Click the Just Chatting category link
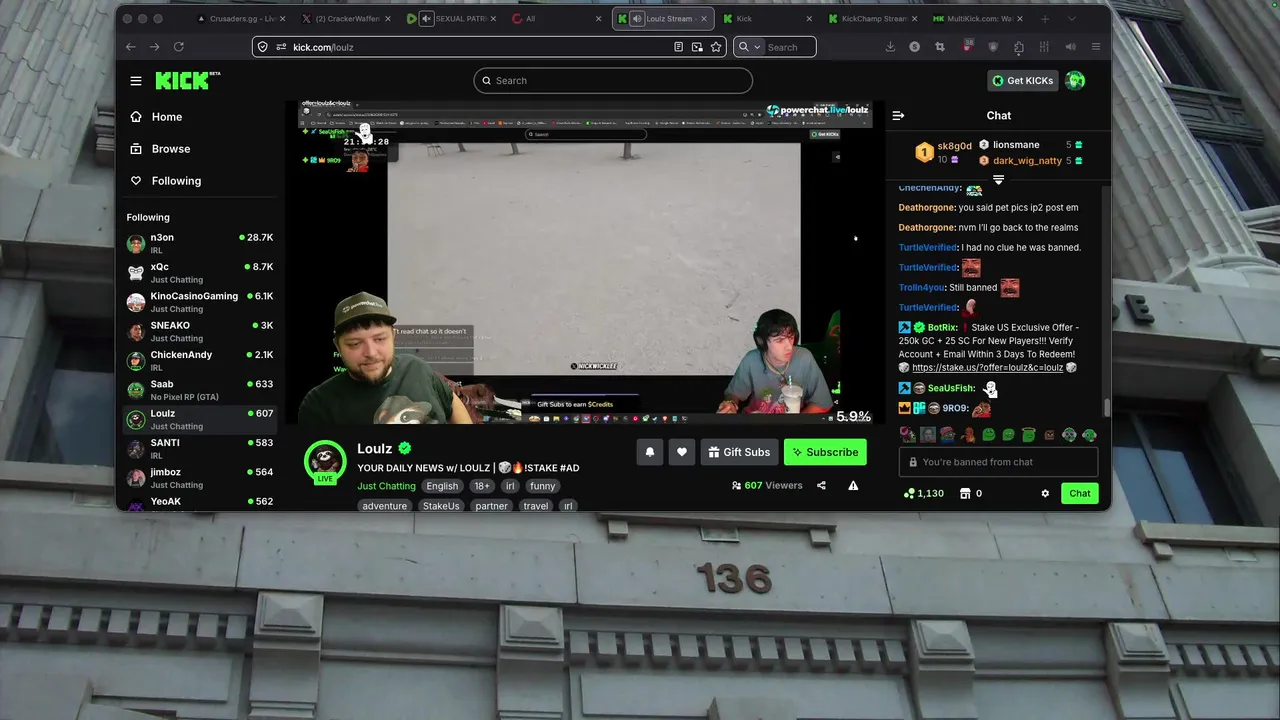 (x=386, y=486)
